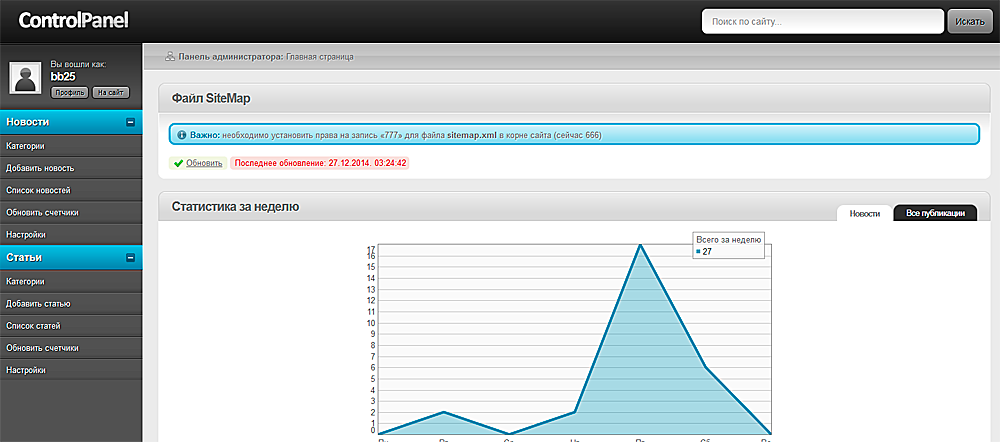Open Обновить счетчики under Новости

click(71, 212)
